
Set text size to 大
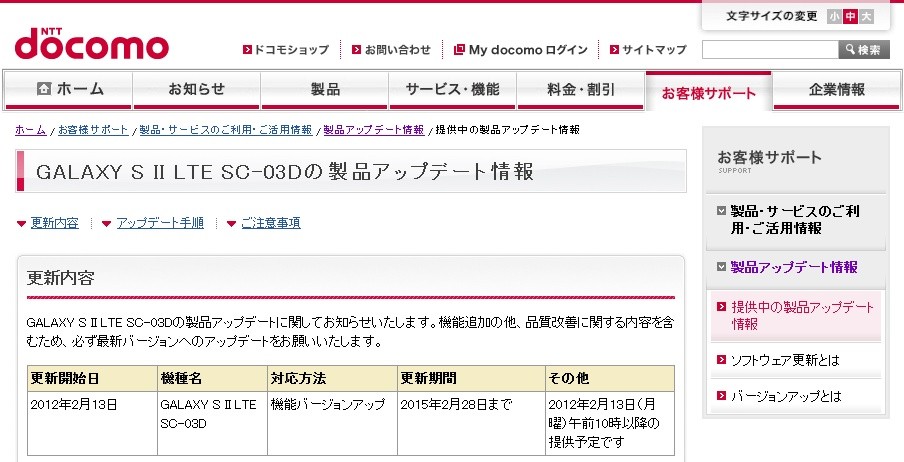click(866, 17)
